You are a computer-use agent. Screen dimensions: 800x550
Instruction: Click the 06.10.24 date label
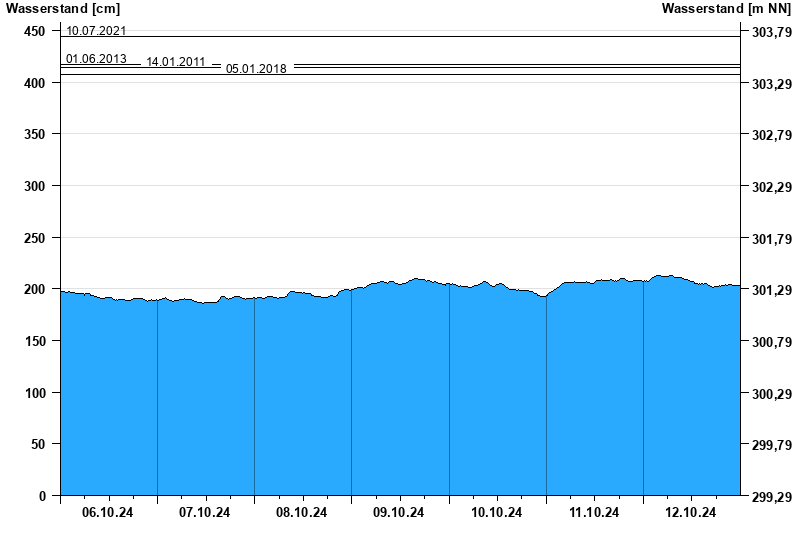pyautogui.click(x=108, y=512)
